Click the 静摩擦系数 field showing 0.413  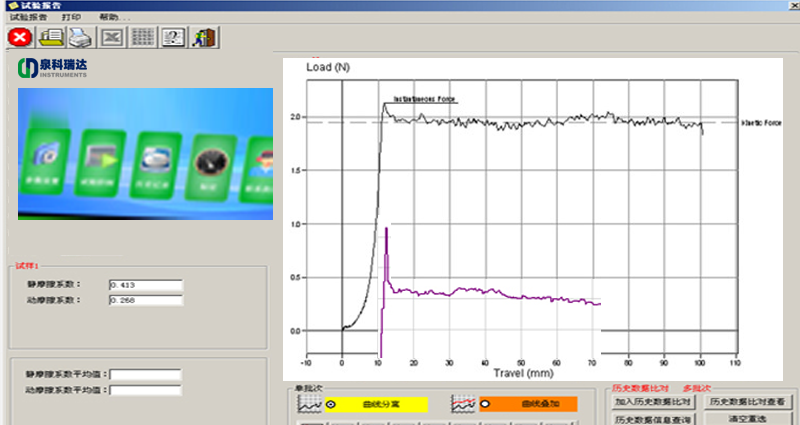coord(146,285)
